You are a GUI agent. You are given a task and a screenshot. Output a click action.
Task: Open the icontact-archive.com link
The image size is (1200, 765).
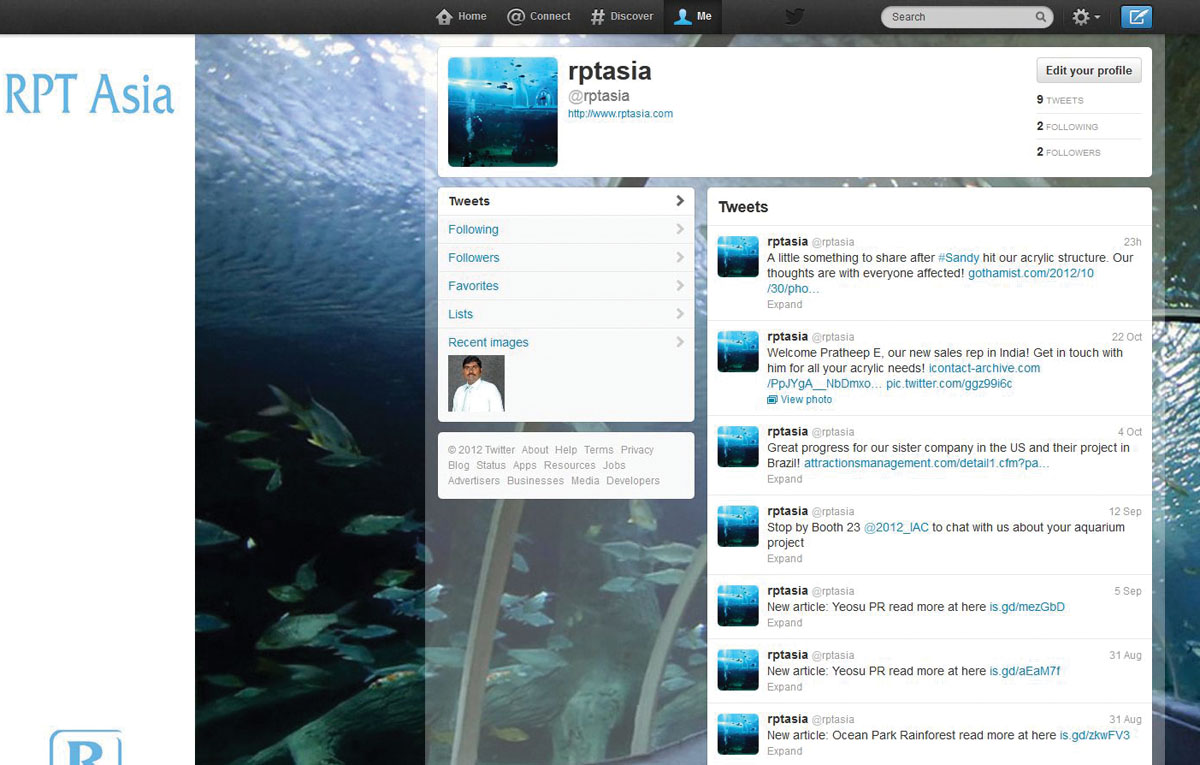point(984,368)
